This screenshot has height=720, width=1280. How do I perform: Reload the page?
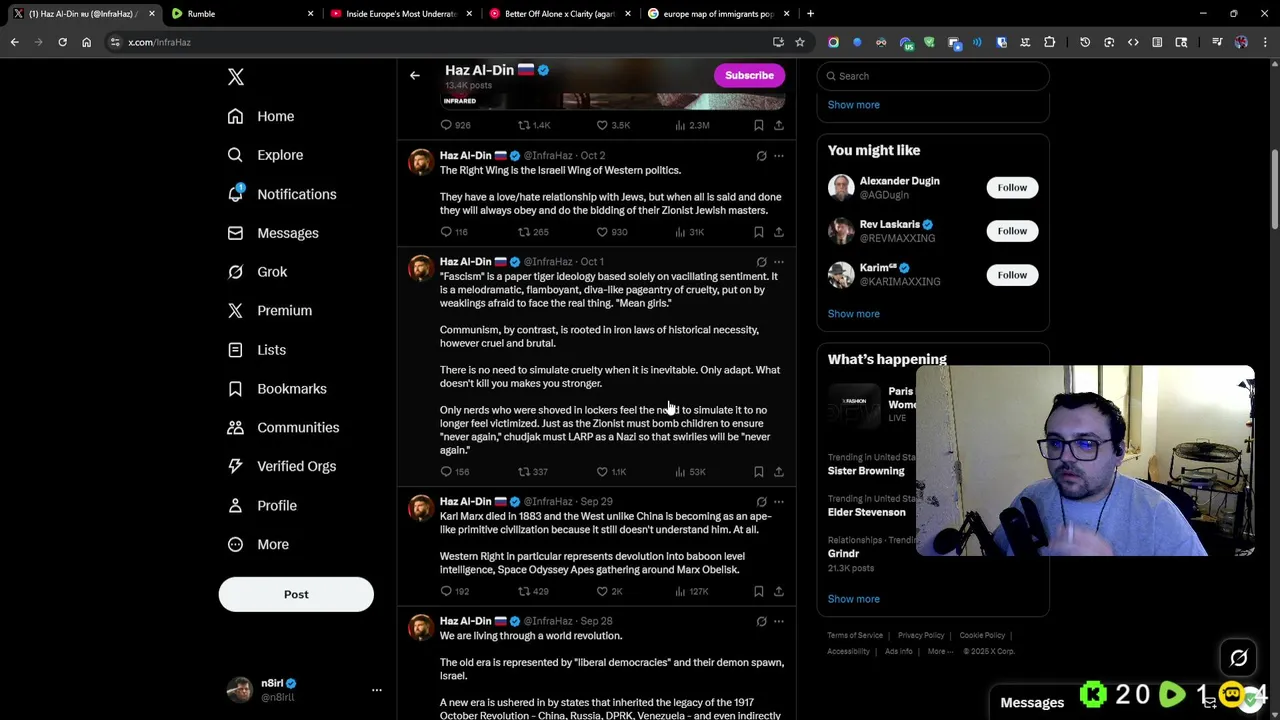point(62,42)
